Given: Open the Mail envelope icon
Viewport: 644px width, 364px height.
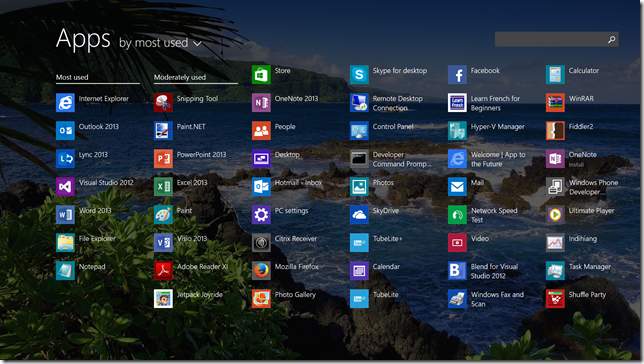Looking at the screenshot, I should pos(458,187).
